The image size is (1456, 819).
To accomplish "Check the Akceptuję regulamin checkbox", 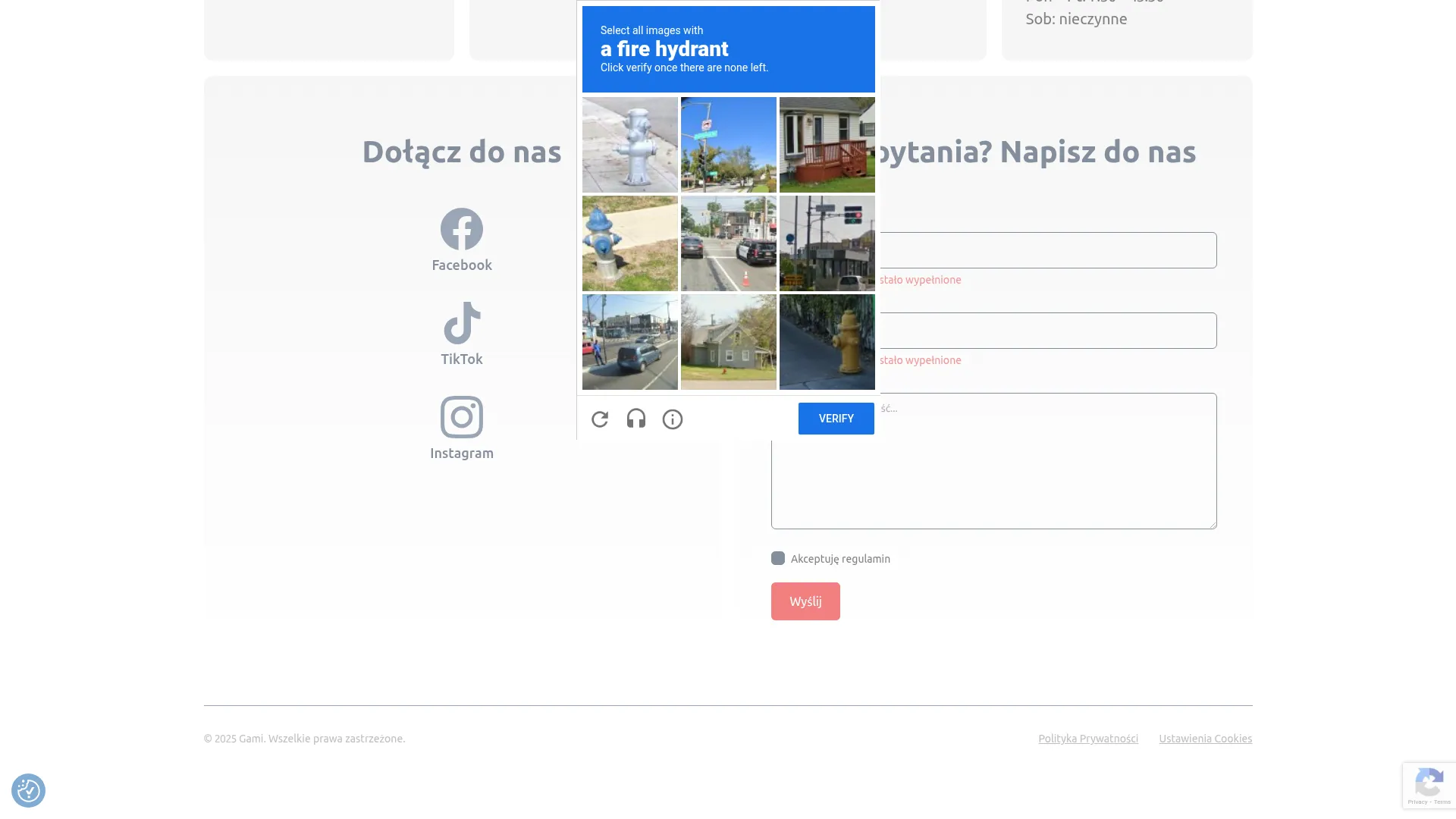I will click(x=778, y=558).
